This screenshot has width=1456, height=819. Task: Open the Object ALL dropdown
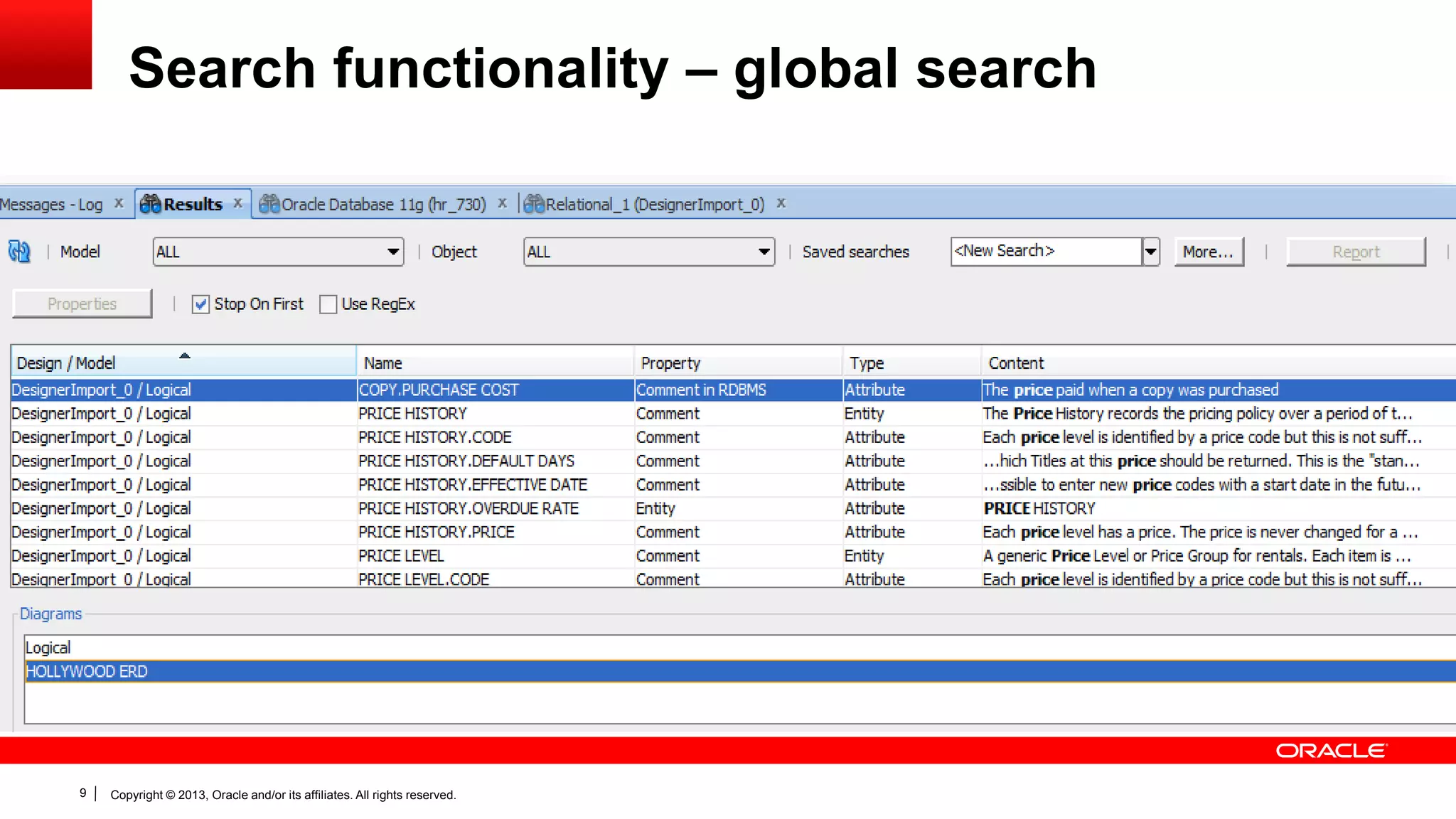pyautogui.click(x=649, y=252)
